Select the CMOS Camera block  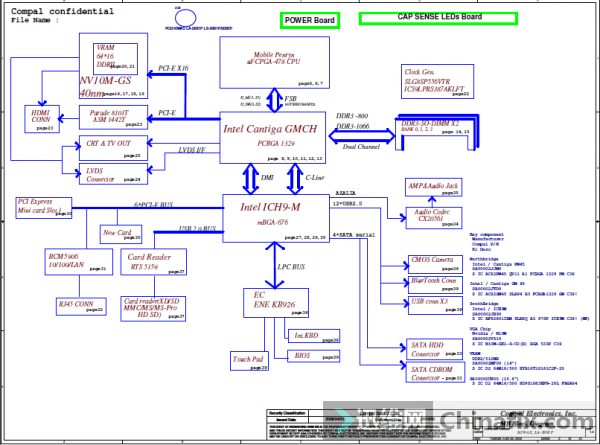[x=435, y=264]
